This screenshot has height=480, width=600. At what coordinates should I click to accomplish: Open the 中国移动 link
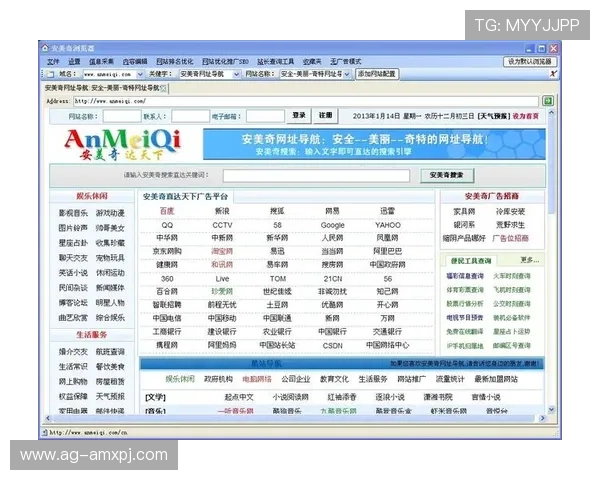tap(222, 318)
